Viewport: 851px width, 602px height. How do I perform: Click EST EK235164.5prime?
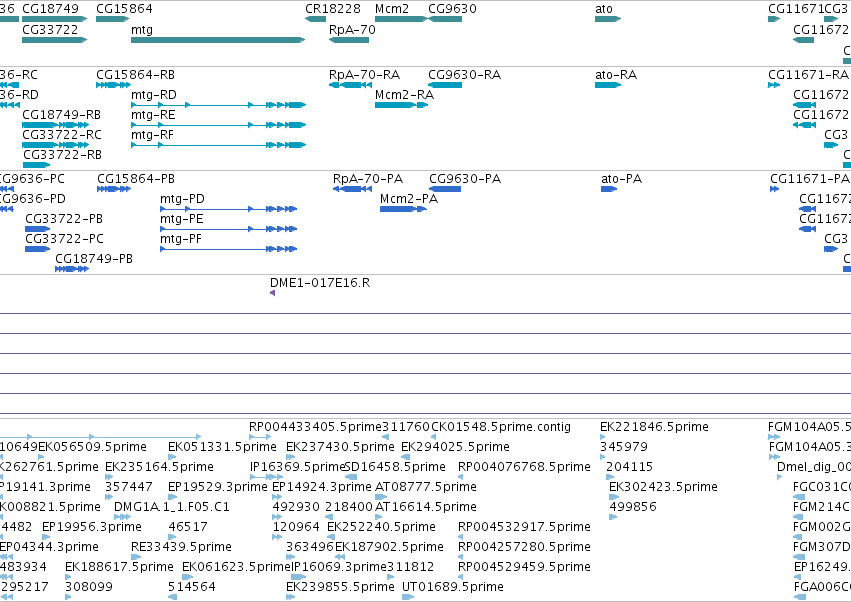160,467
